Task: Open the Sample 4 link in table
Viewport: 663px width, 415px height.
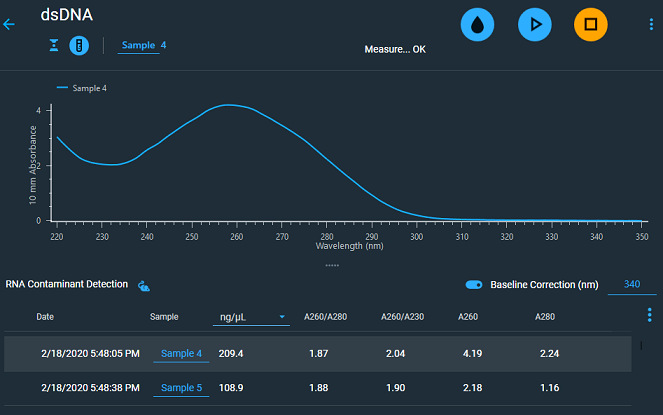Action: [181, 354]
